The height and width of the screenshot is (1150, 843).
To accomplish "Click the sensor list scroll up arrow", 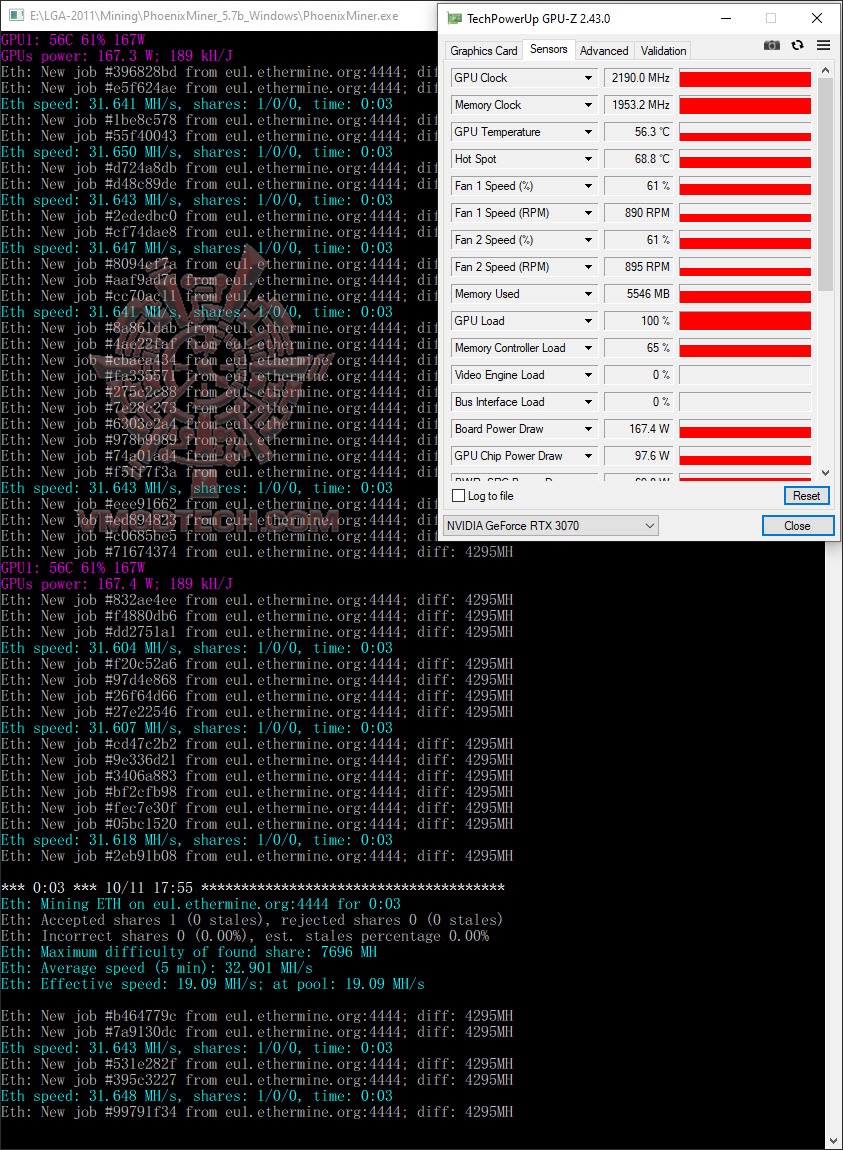I will [x=825, y=70].
